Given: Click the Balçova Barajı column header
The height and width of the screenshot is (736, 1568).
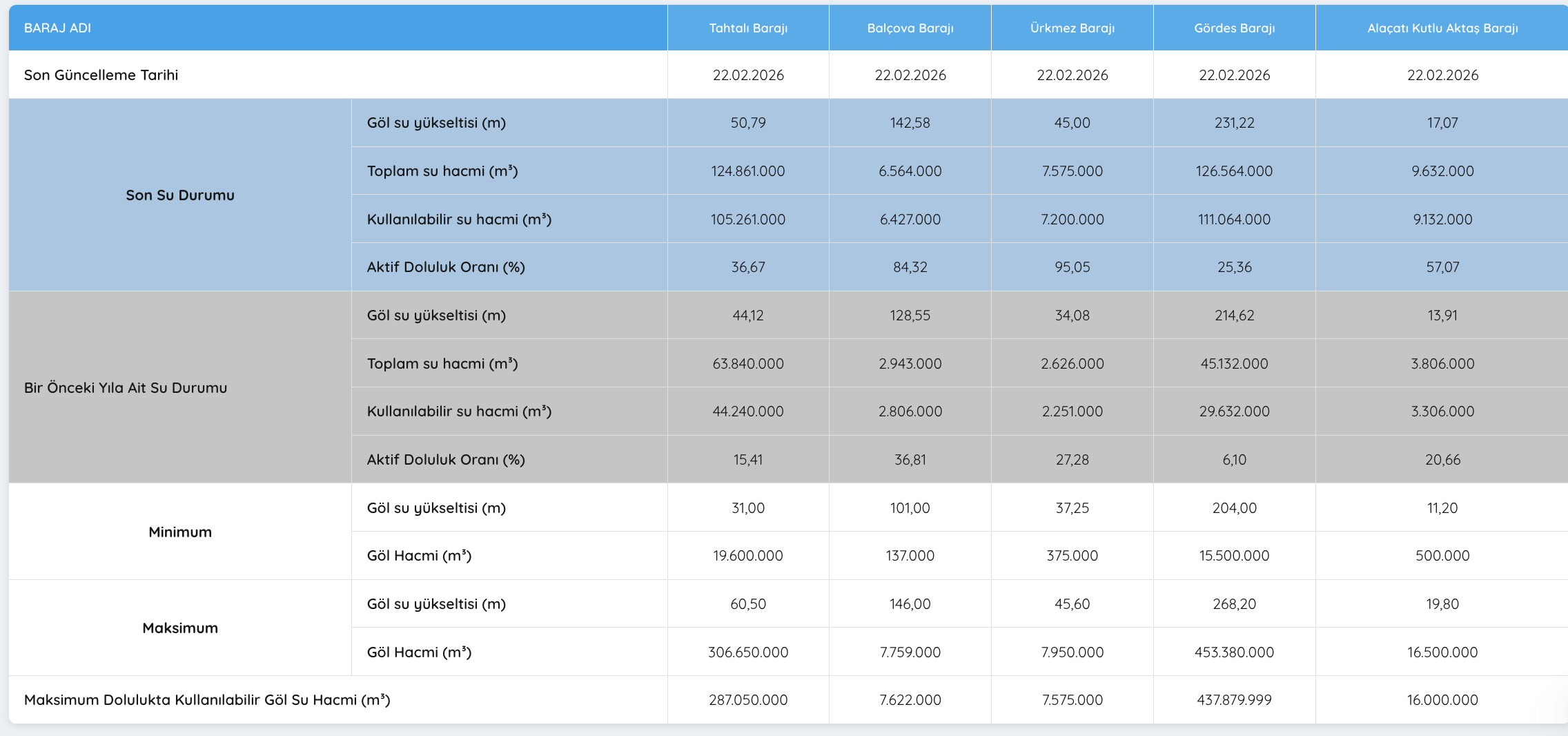Looking at the screenshot, I should tap(910, 28).
